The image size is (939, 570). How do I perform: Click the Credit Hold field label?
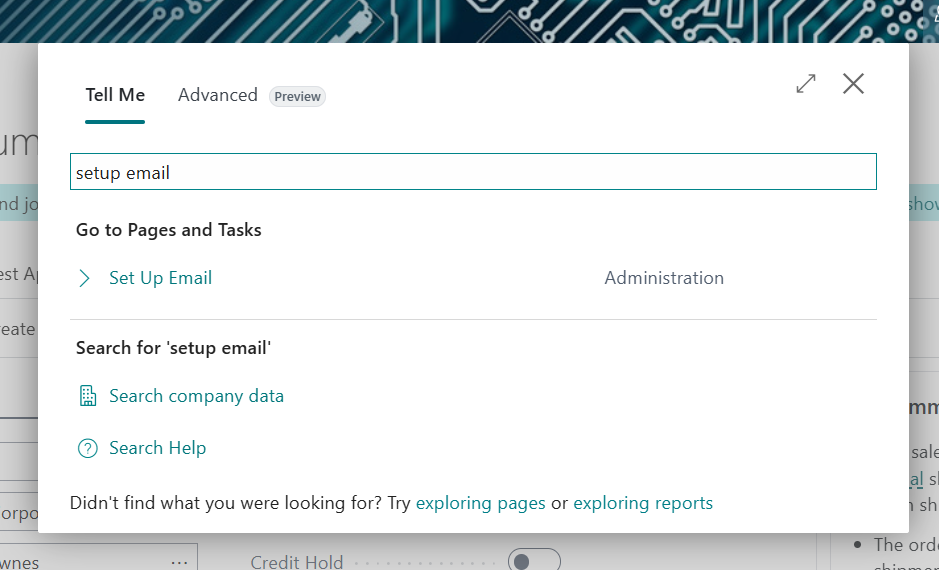click(296, 562)
